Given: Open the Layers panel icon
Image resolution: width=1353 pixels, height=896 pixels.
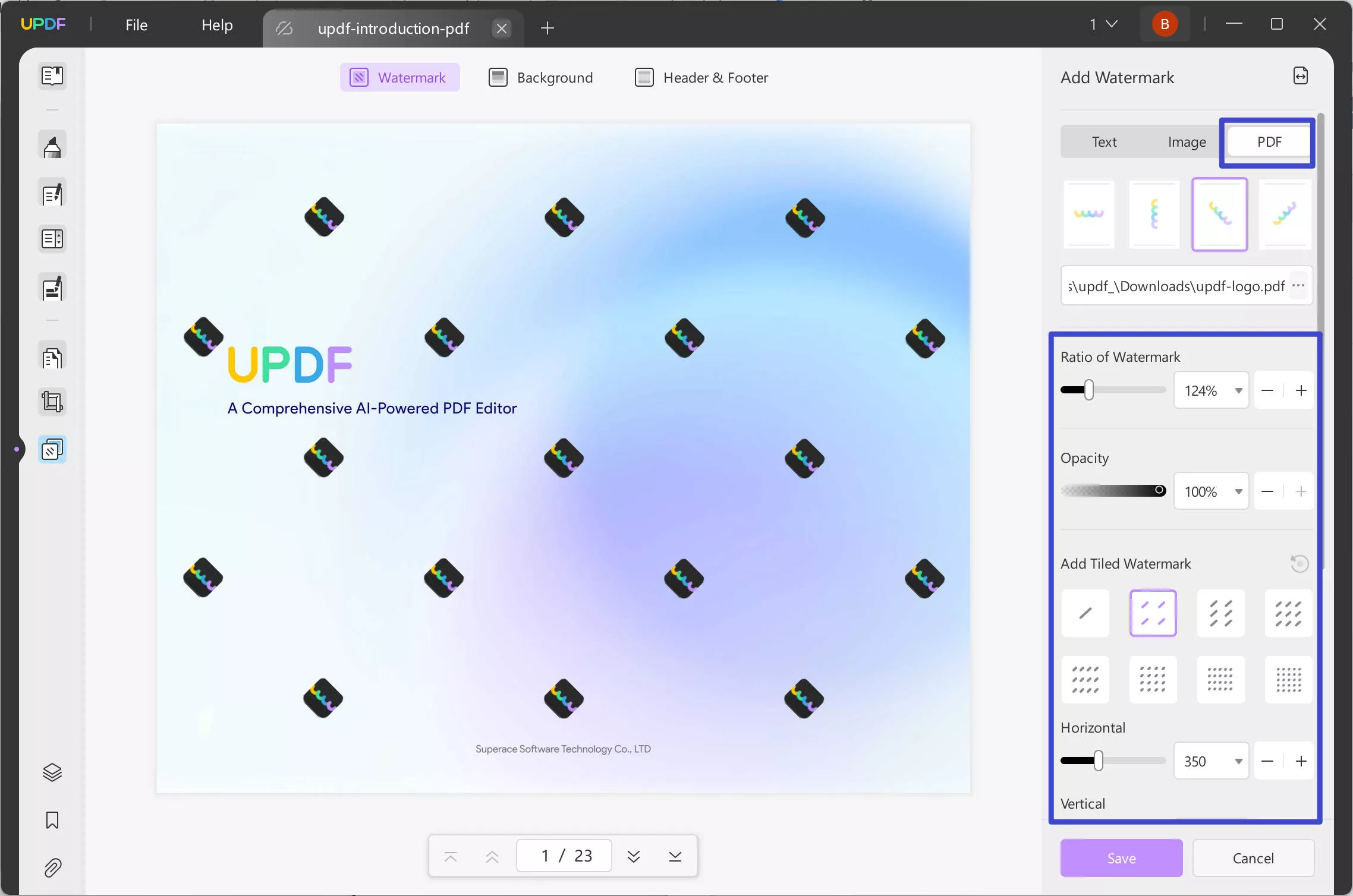Looking at the screenshot, I should (52, 772).
